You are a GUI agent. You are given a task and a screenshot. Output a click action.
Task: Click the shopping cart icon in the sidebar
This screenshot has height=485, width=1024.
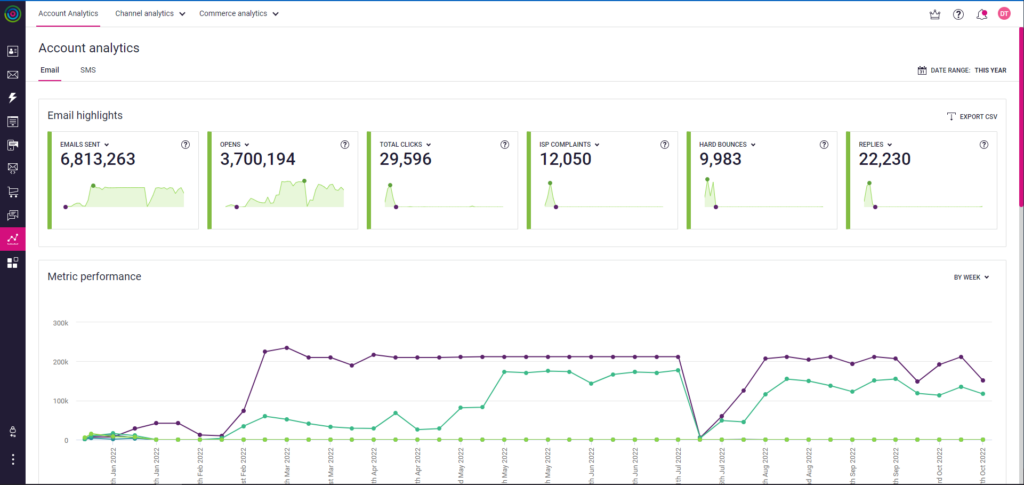[13, 192]
